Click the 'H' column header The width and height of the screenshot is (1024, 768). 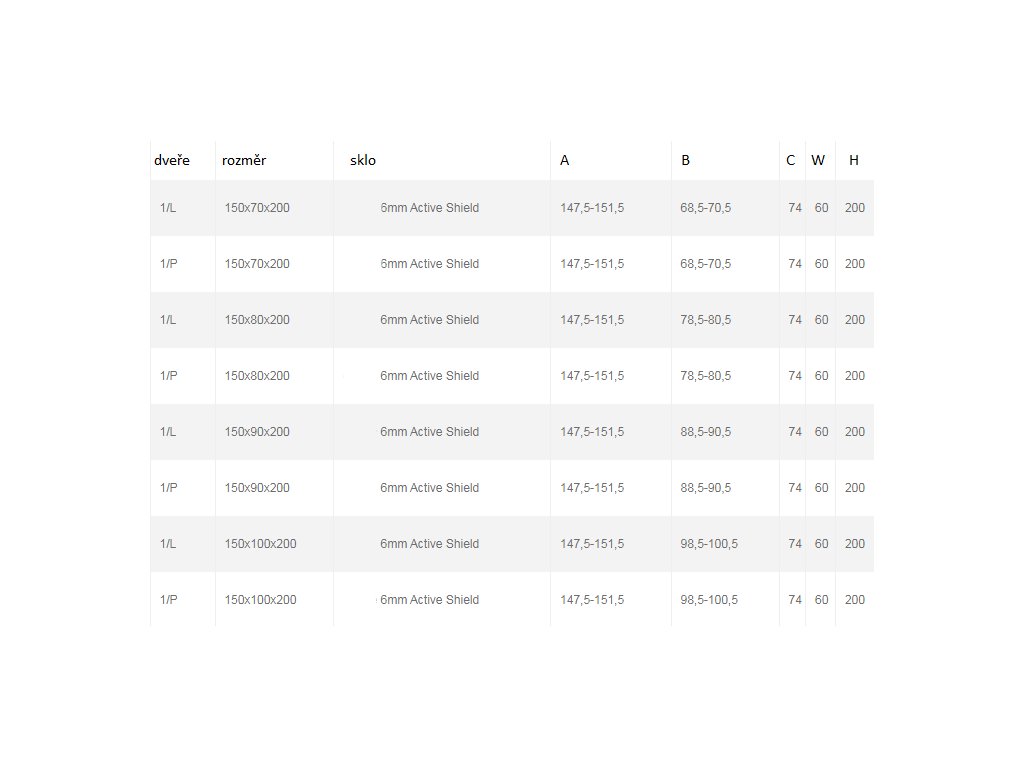[854, 160]
